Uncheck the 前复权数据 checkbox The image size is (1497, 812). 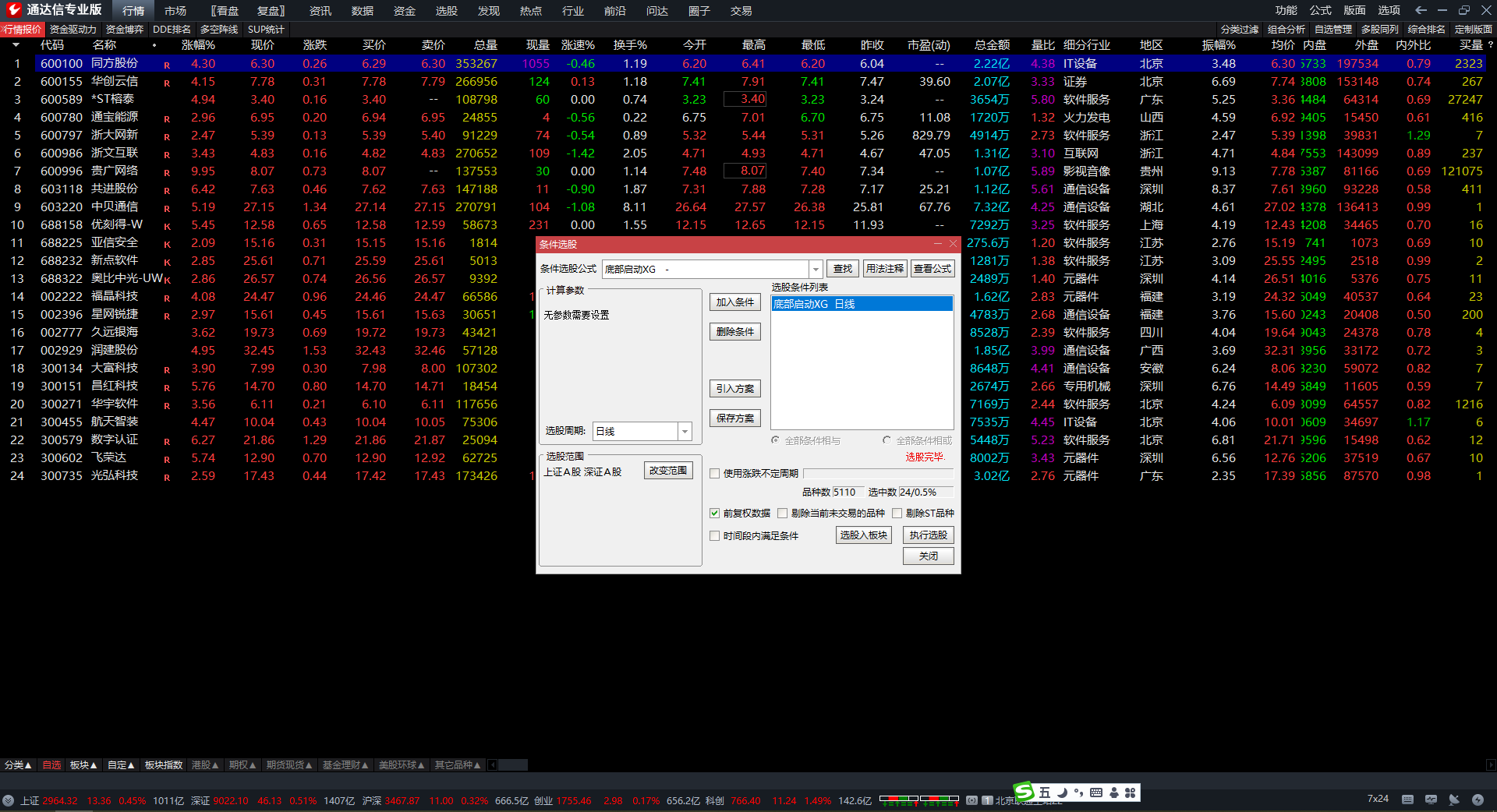(714, 513)
